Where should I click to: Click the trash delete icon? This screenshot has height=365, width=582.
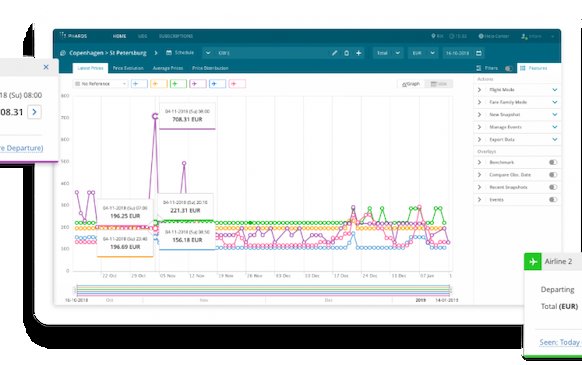tap(346, 53)
